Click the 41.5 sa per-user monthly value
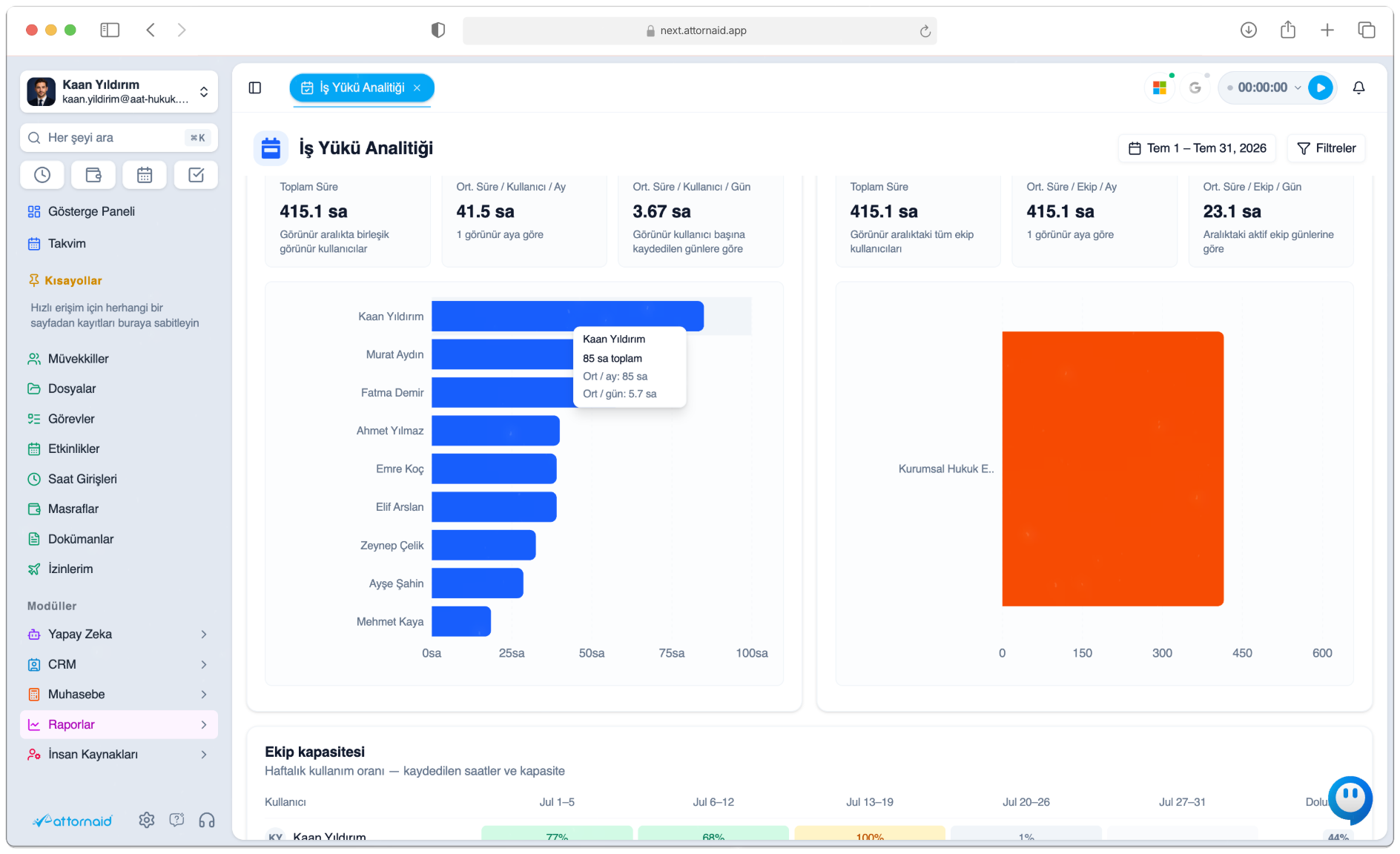Image resolution: width=1400 pixels, height=854 pixels. coord(485,212)
